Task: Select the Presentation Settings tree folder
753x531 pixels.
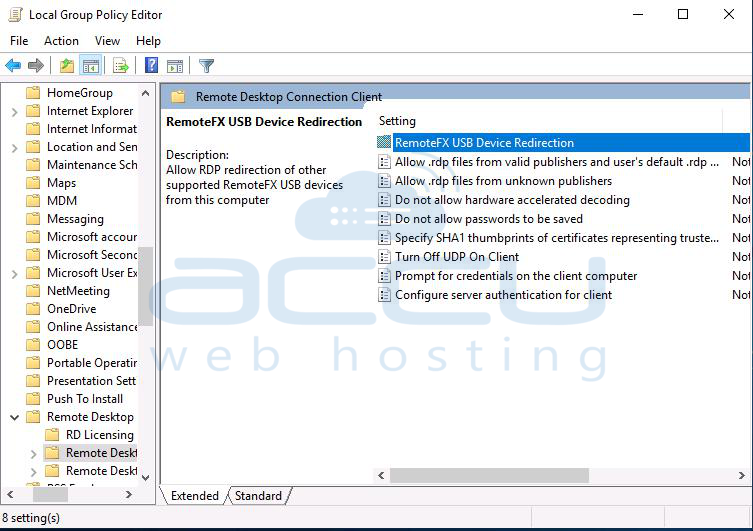Action: click(x=92, y=381)
